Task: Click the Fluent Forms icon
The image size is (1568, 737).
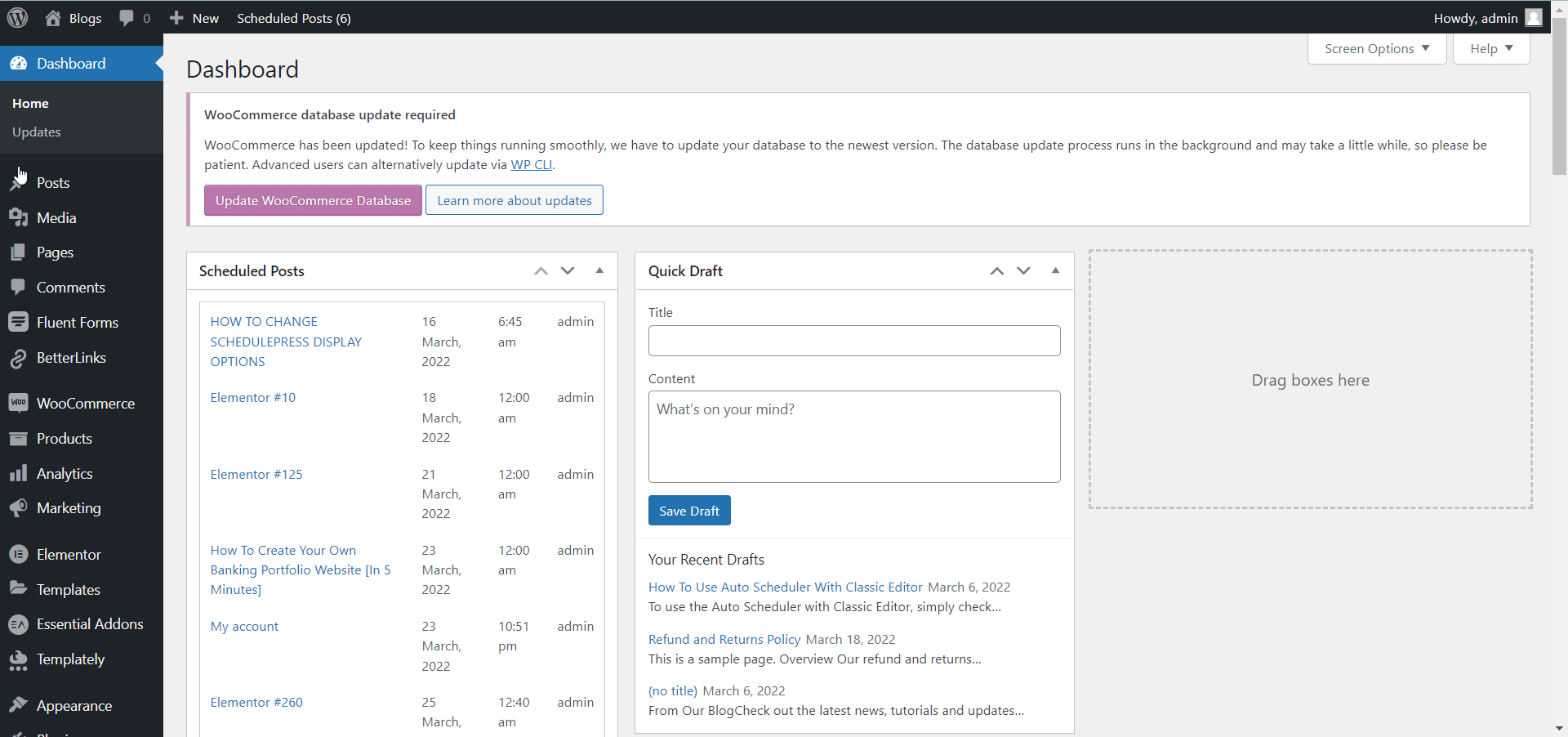Action: (19, 322)
